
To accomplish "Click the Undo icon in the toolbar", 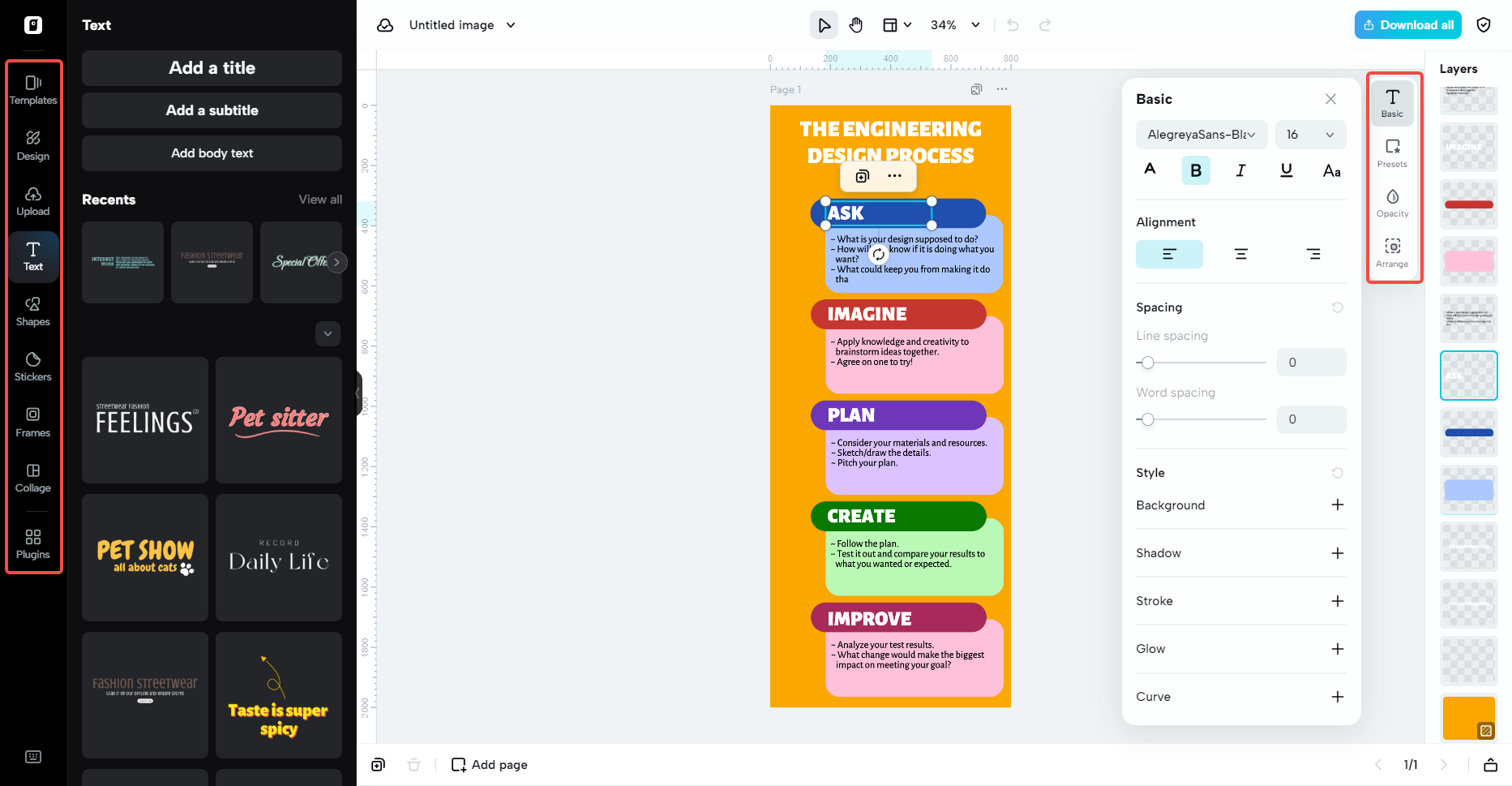I will (1012, 25).
